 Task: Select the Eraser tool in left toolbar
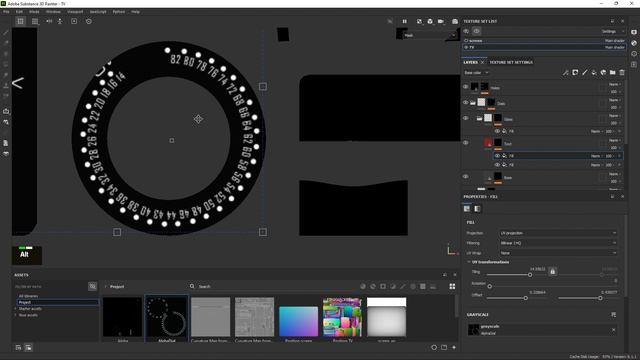coord(6,43)
